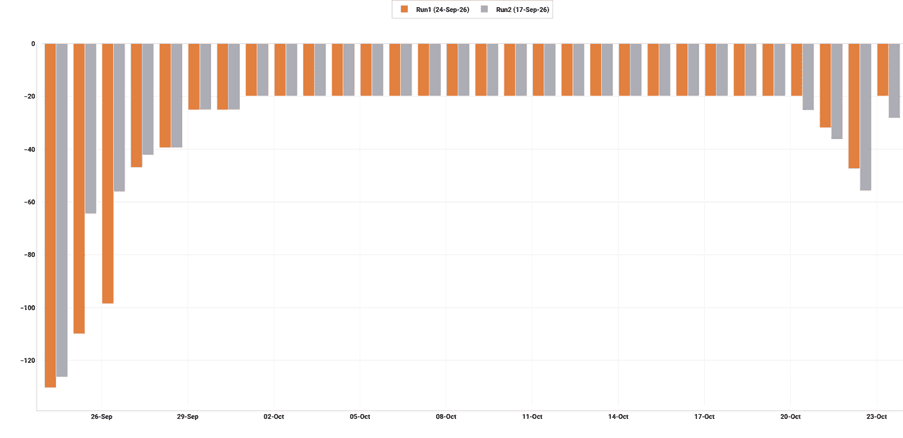Screen dimensions: 903x438
Task: Click the 26-Sep axis label
Action: click(101, 416)
